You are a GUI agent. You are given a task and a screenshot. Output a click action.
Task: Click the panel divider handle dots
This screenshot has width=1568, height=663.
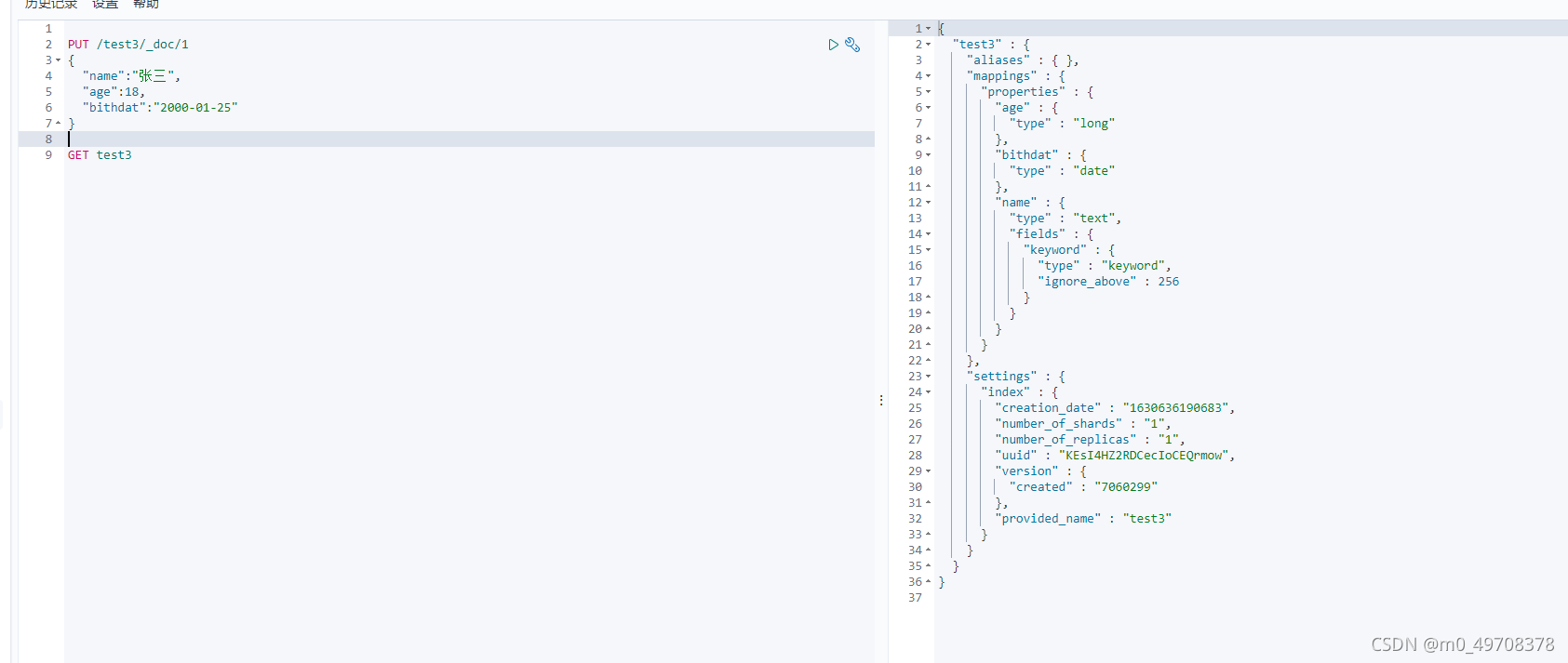881,400
